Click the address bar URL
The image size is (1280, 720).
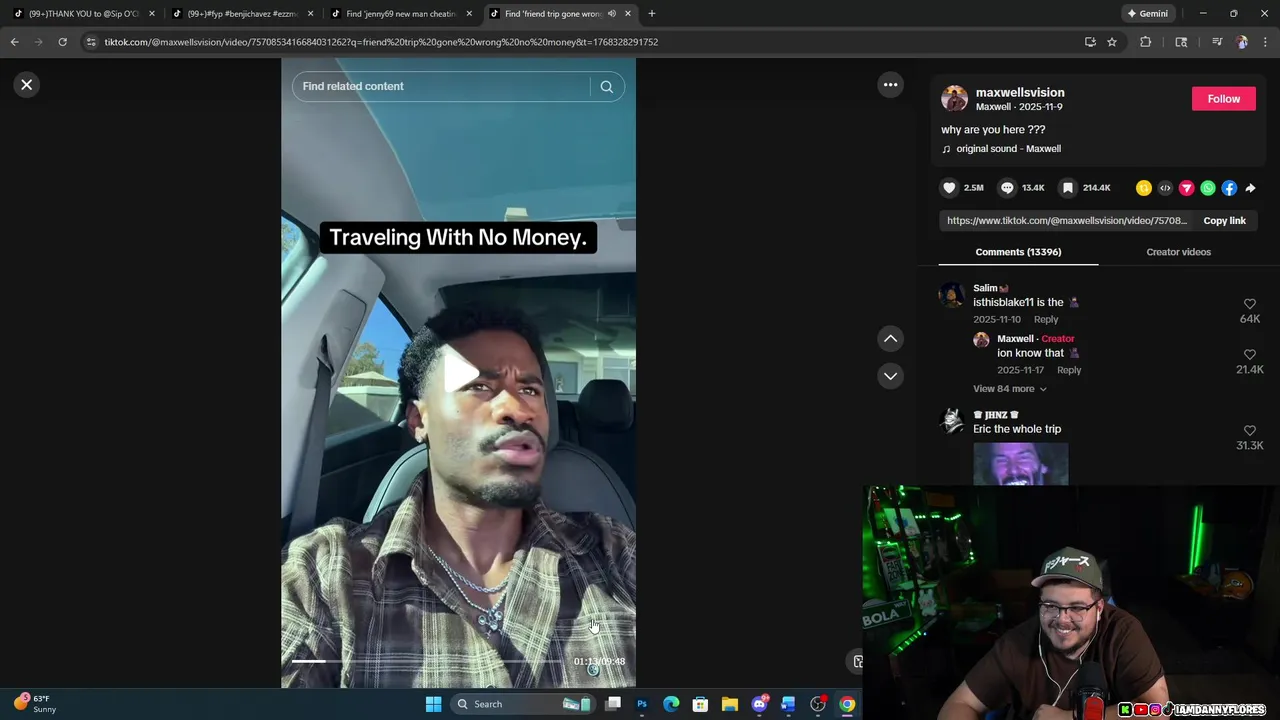[x=381, y=42]
